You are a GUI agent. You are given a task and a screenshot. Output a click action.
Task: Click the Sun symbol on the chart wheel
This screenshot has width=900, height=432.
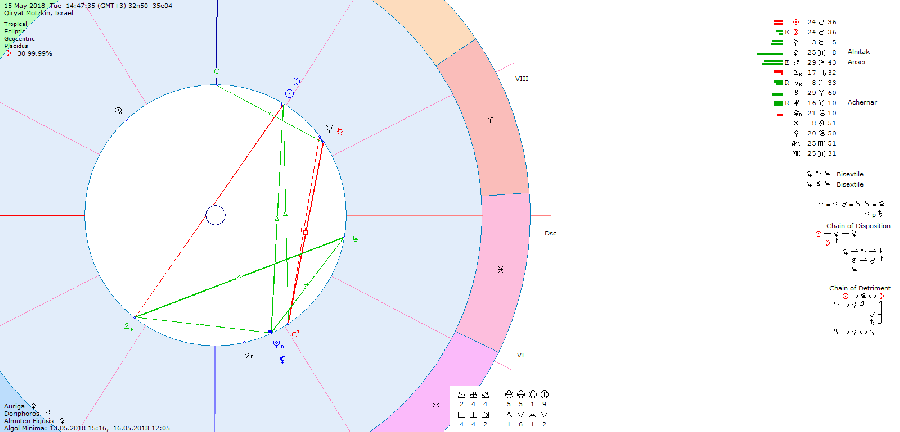(290, 94)
